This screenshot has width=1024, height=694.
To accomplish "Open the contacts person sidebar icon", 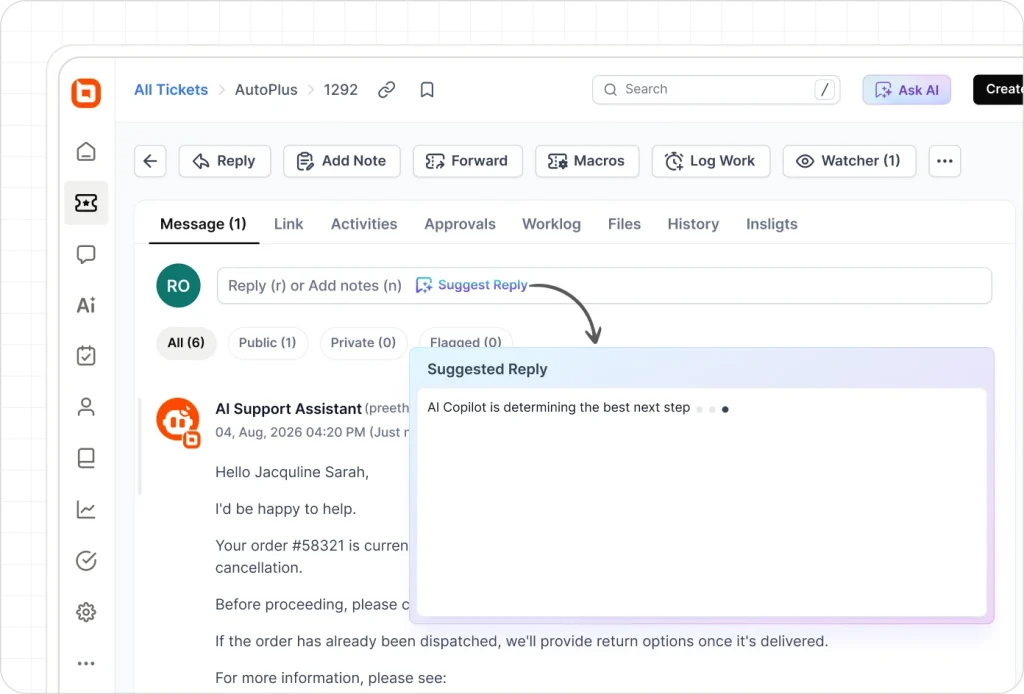I will click(86, 407).
